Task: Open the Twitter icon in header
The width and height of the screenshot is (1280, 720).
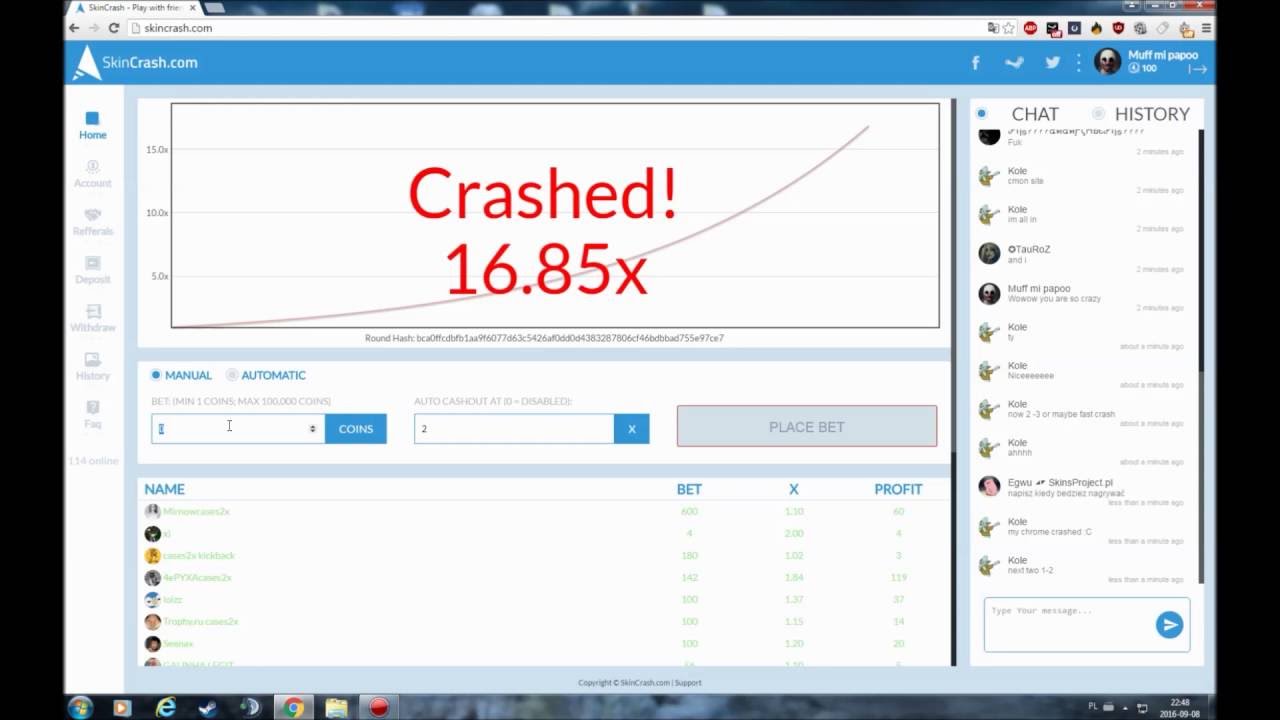Action: [x=1052, y=62]
